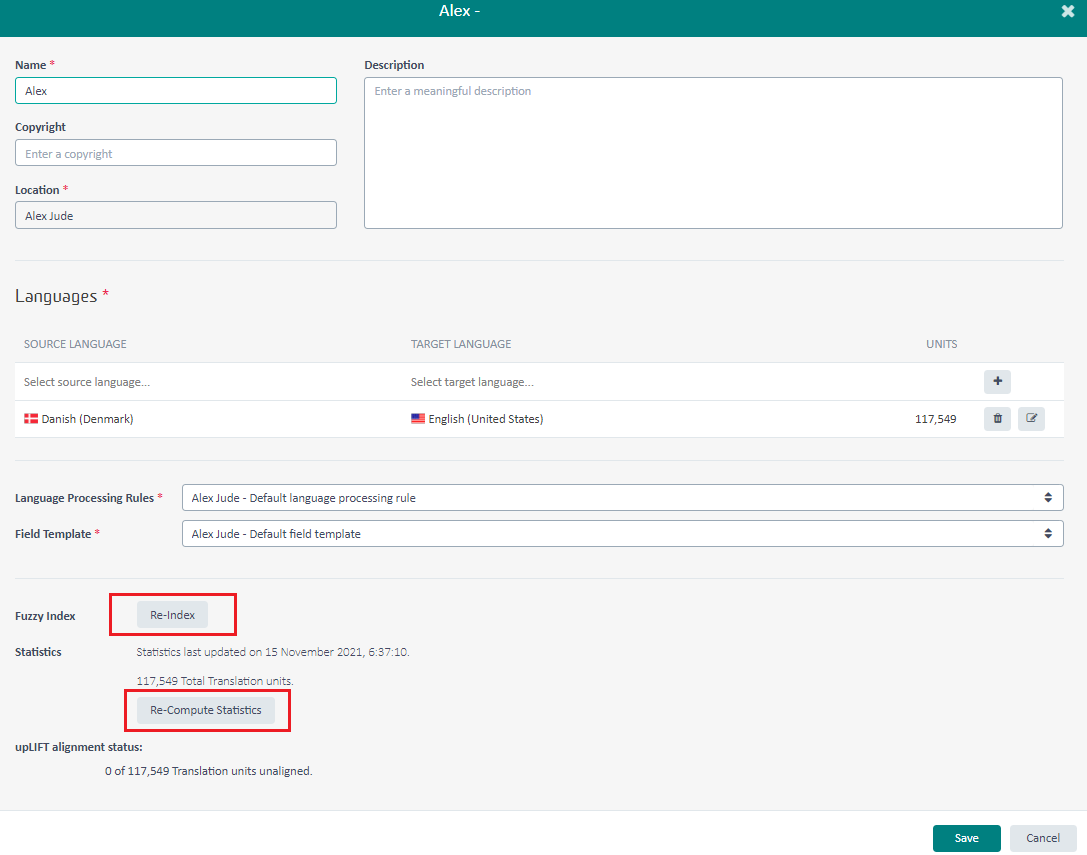
Task: Click the United States flag icon
Action: tap(418, 419)
